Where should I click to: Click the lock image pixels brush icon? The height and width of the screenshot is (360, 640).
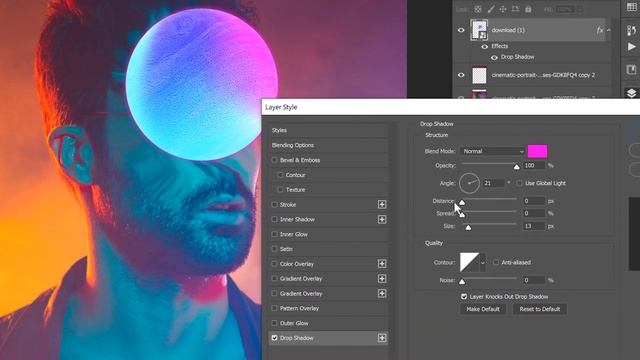coord(491,9)
